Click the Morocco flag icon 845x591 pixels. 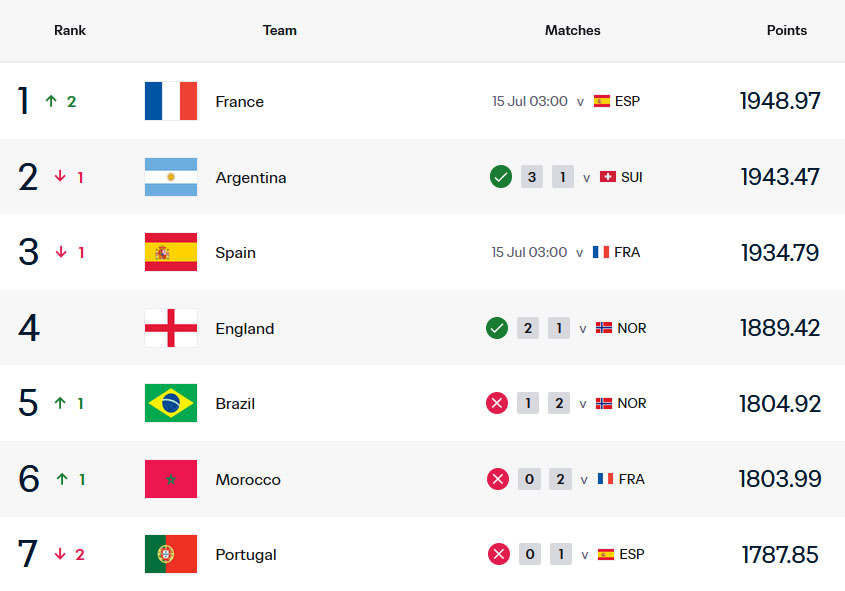click(x=171, y=479)
